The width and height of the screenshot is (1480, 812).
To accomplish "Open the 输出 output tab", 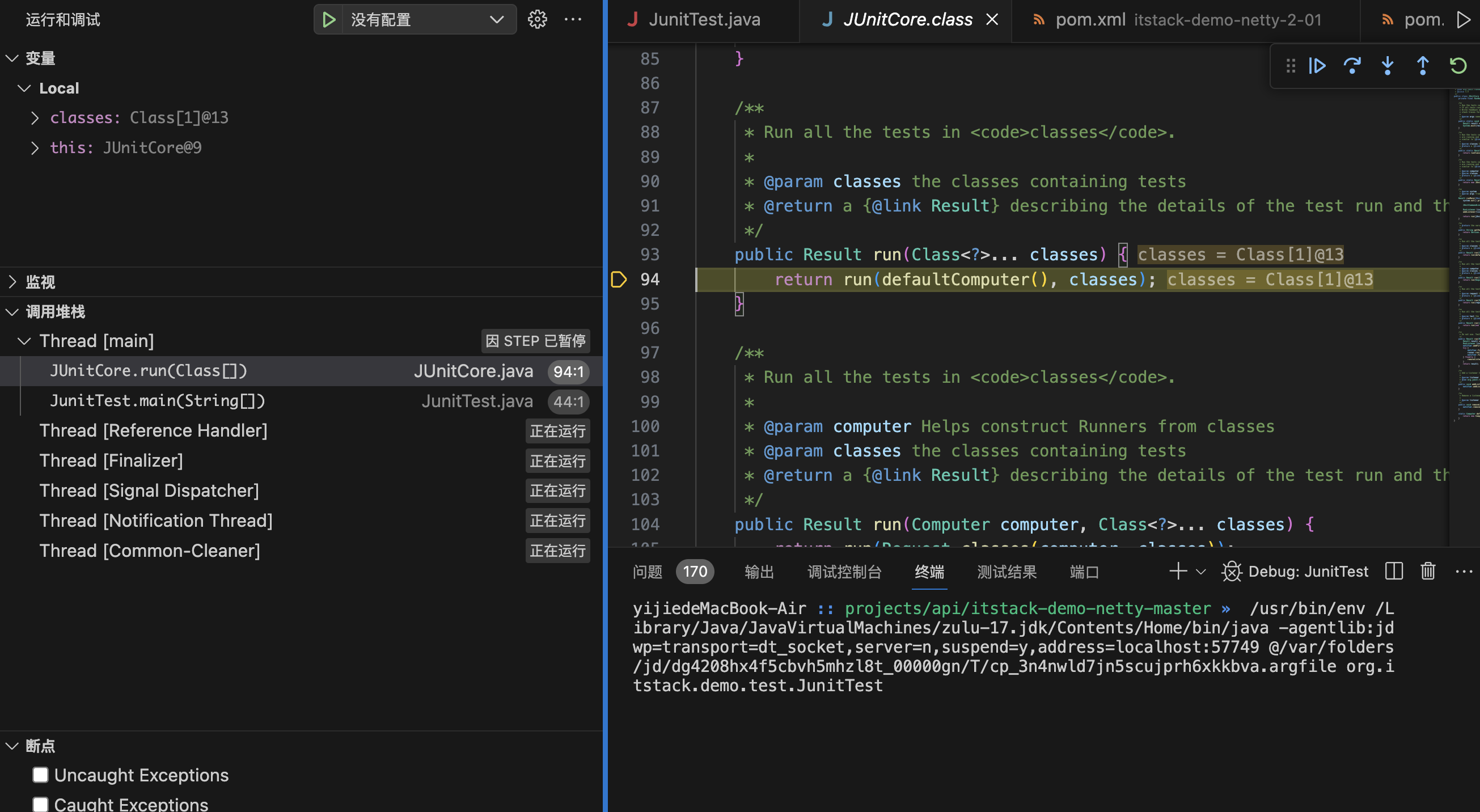I will click(759, 572).
